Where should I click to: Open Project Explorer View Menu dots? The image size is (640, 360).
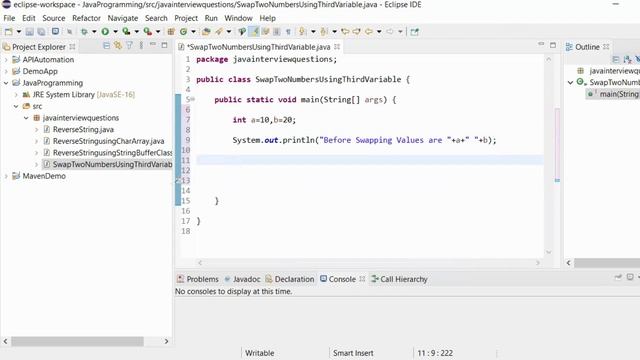(141, 46)
